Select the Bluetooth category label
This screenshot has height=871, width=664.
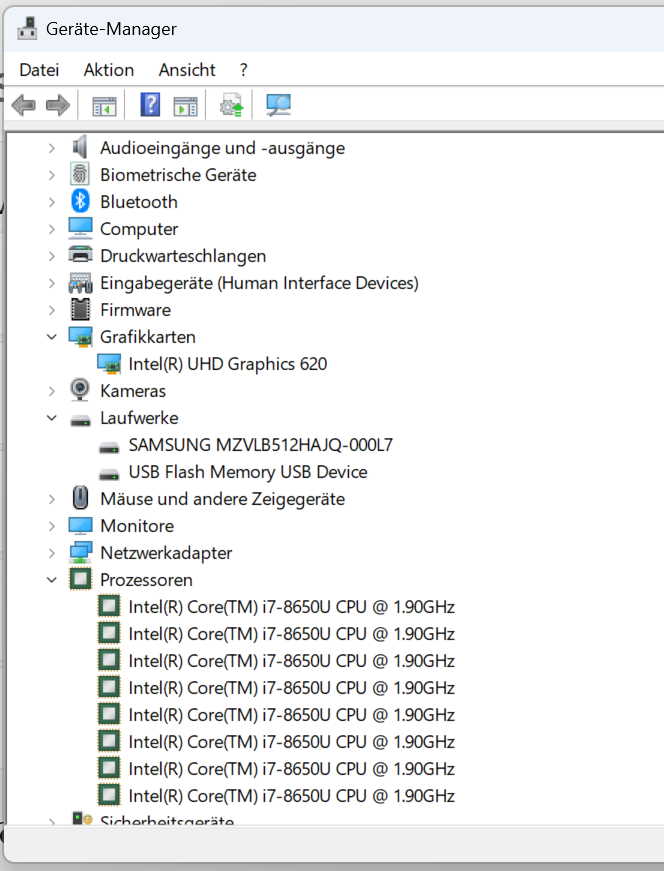139,202
